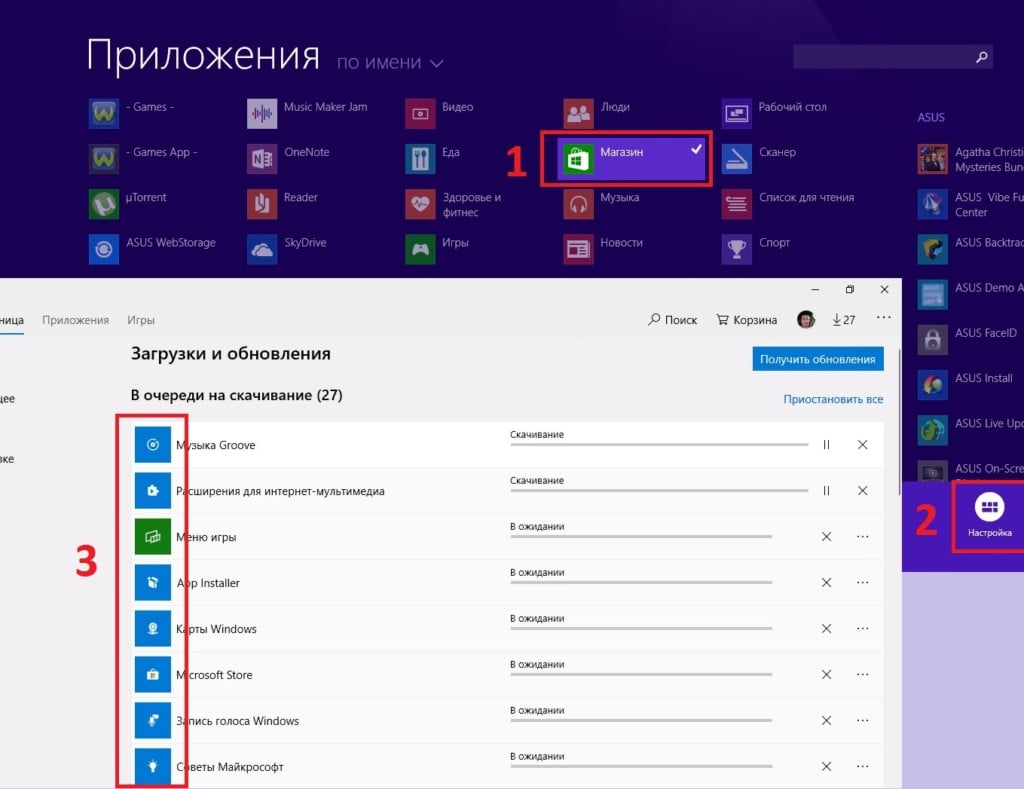Image resolution: width=1024 pixels, height=789 pixels.
Task: Click the apps search input field
Action: [893, 57]
